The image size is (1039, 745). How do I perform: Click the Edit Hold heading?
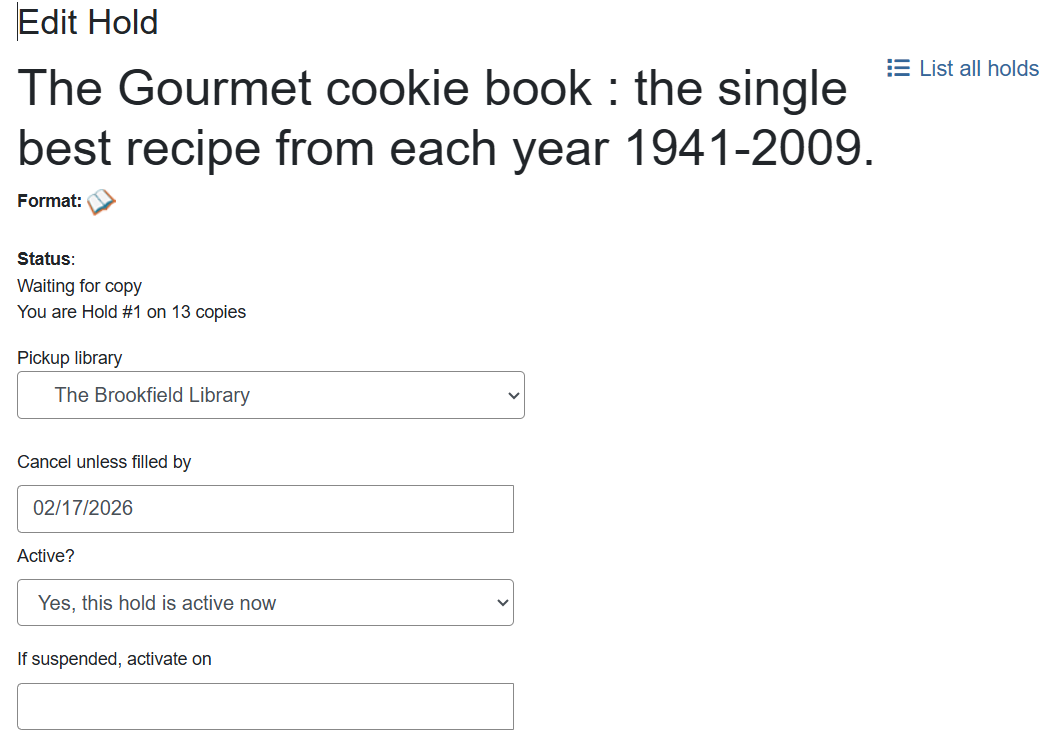88,22
